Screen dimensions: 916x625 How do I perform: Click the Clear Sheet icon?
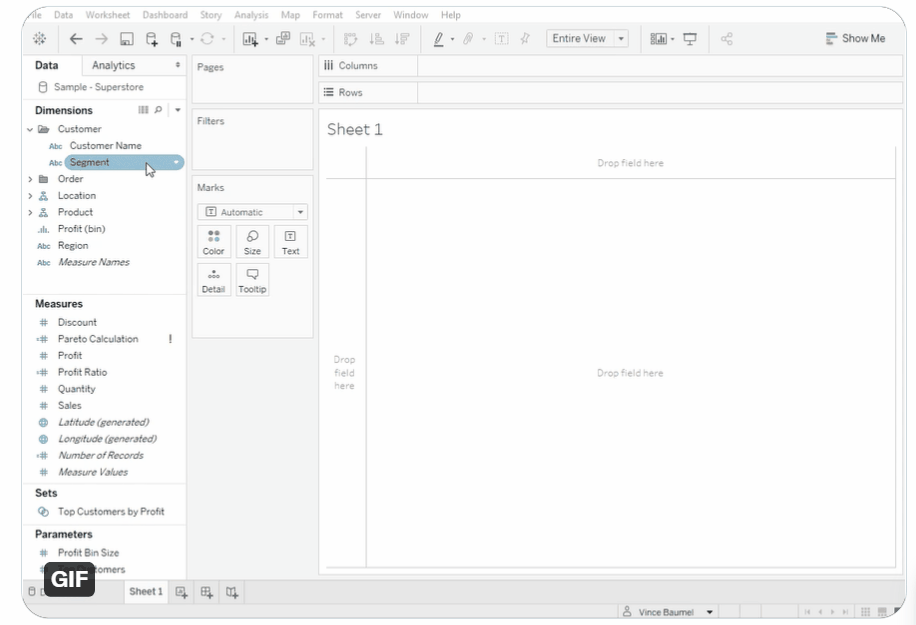307,39
